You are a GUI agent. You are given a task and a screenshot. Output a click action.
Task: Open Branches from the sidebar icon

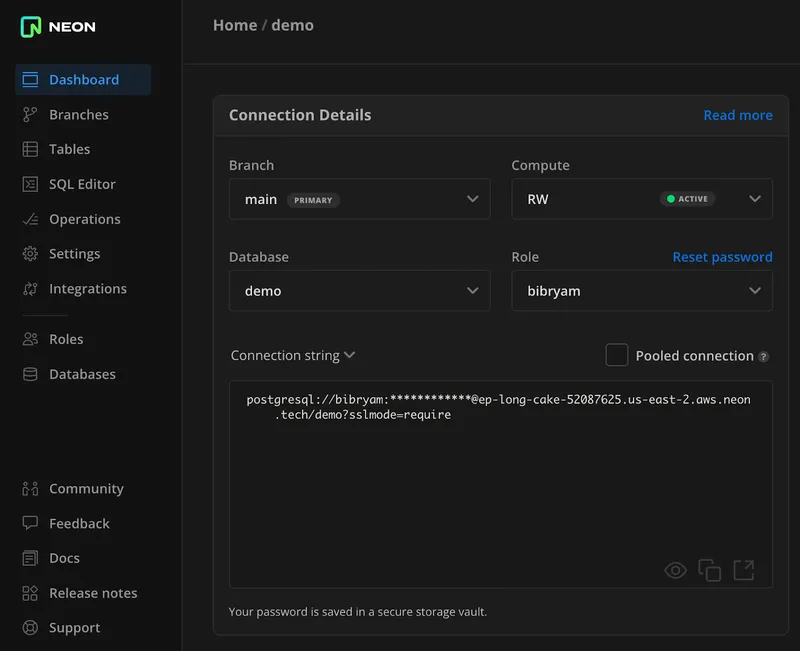click(30, 115)
